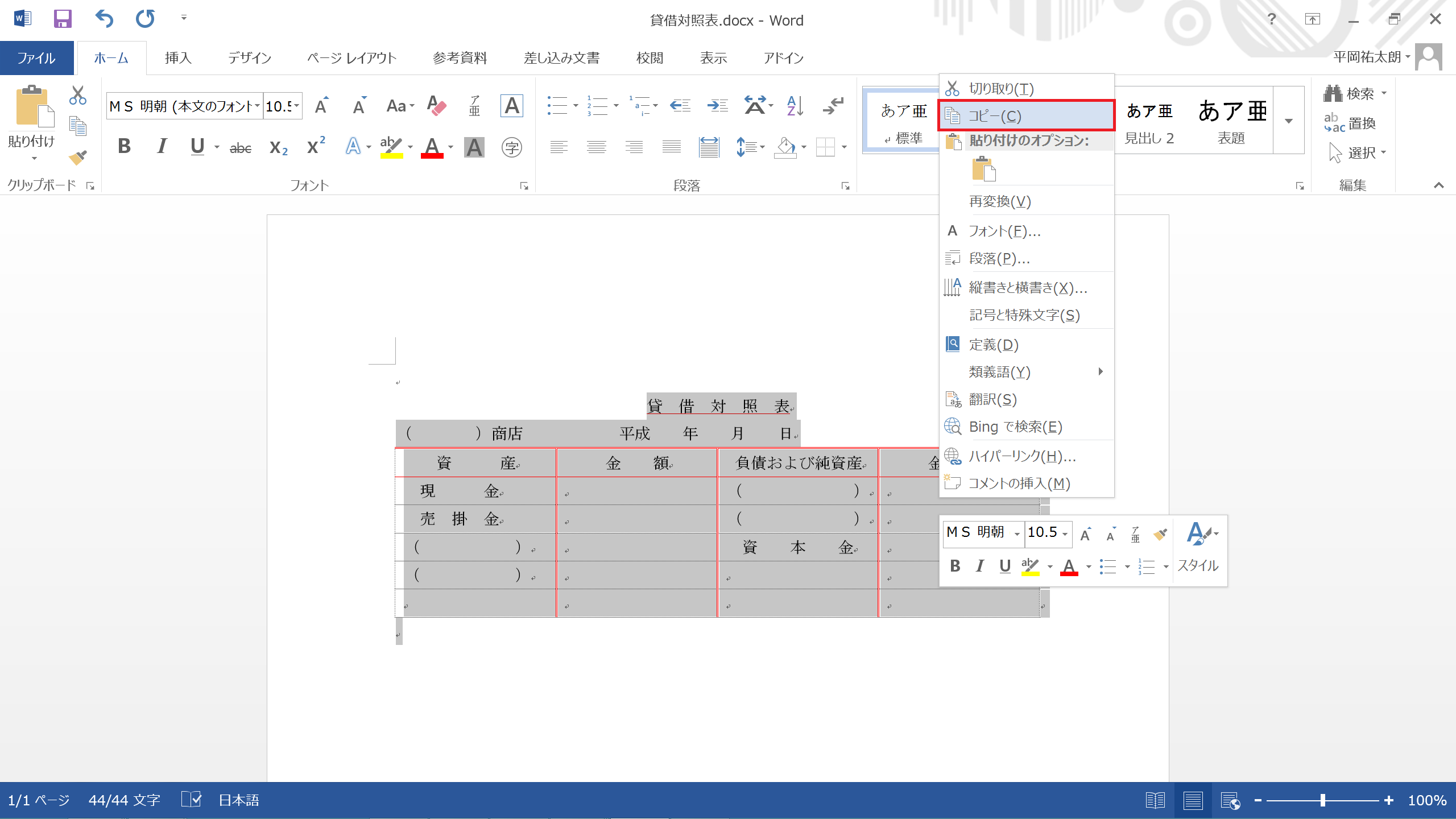The width and height of the screenshot is (1456, 819).
Task: Click the Format Painter brush icon
Action: pyautogui.click(x=78, y=158)
